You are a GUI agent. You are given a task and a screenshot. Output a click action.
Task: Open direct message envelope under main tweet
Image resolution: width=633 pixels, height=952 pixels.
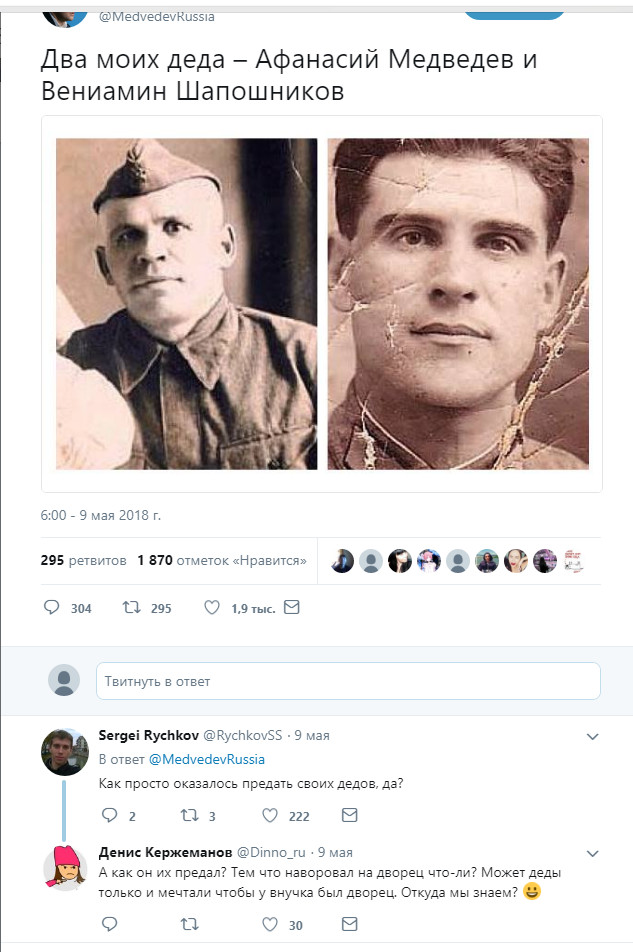pos(291,607)
